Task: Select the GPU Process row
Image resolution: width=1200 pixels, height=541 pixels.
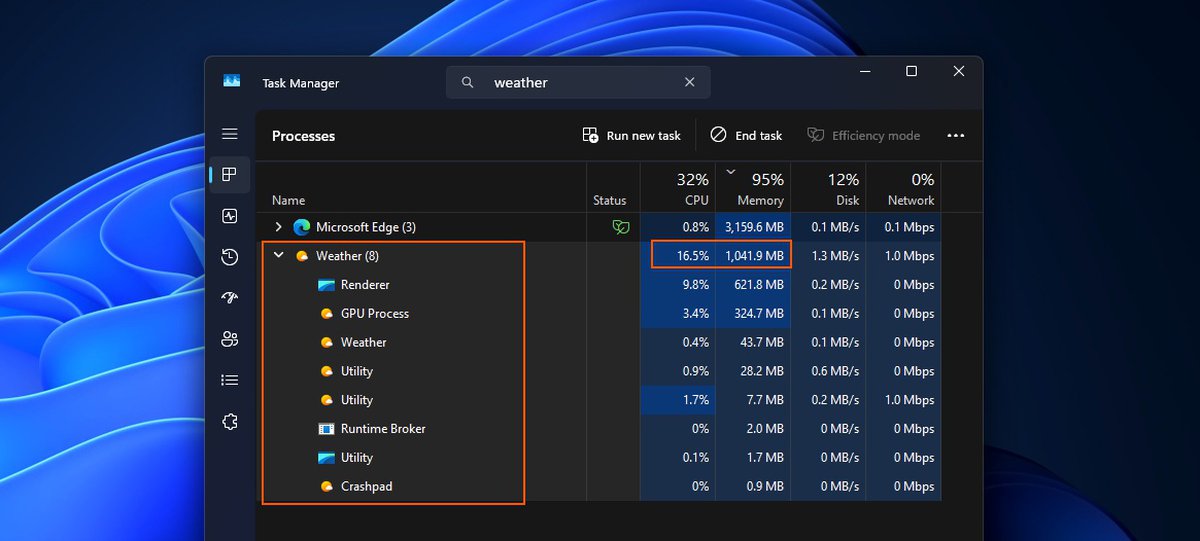Action: (x=598, y=314)
